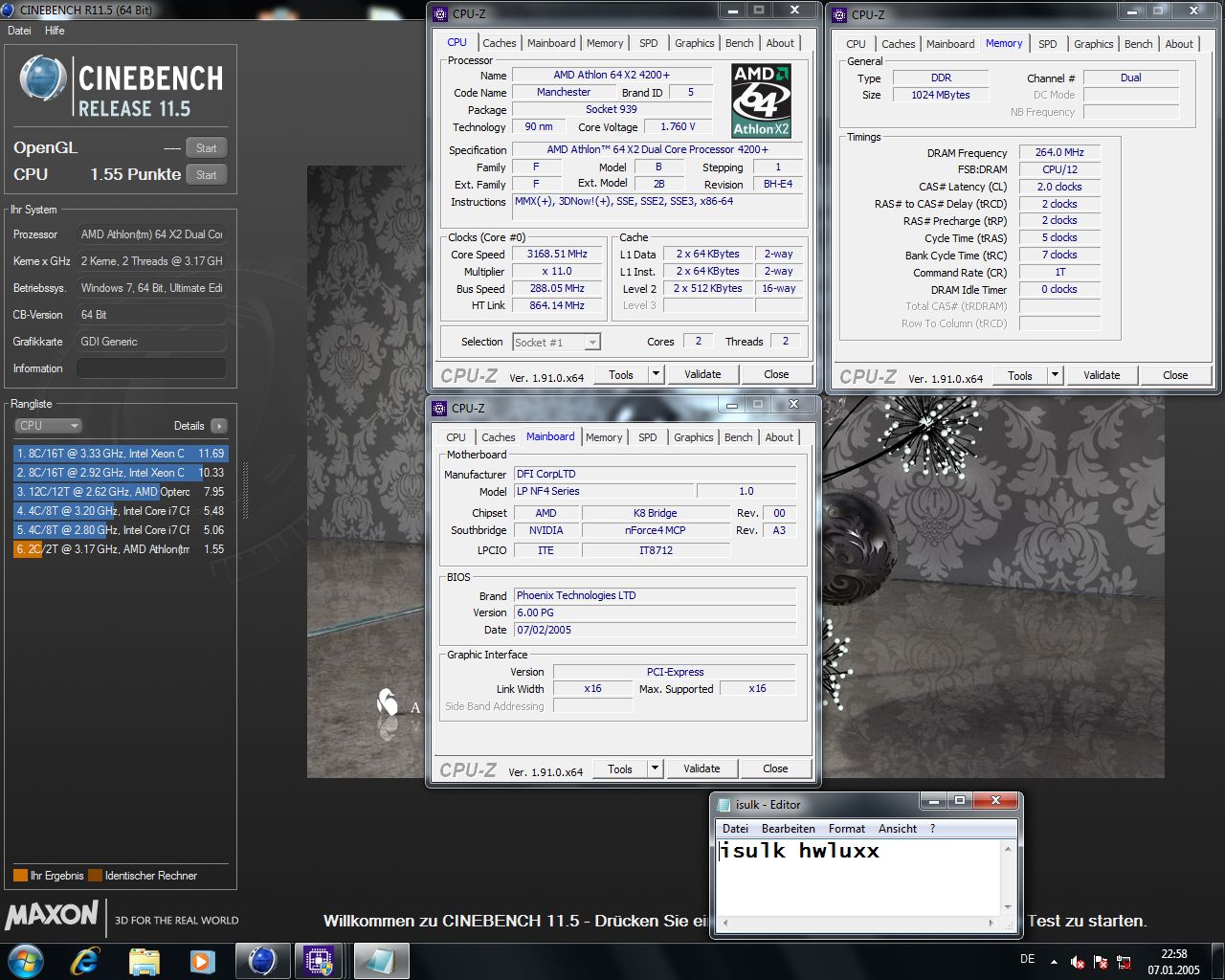Show hidden tray icons arrow
1225x980 pixels.
tap(1054, 962)
